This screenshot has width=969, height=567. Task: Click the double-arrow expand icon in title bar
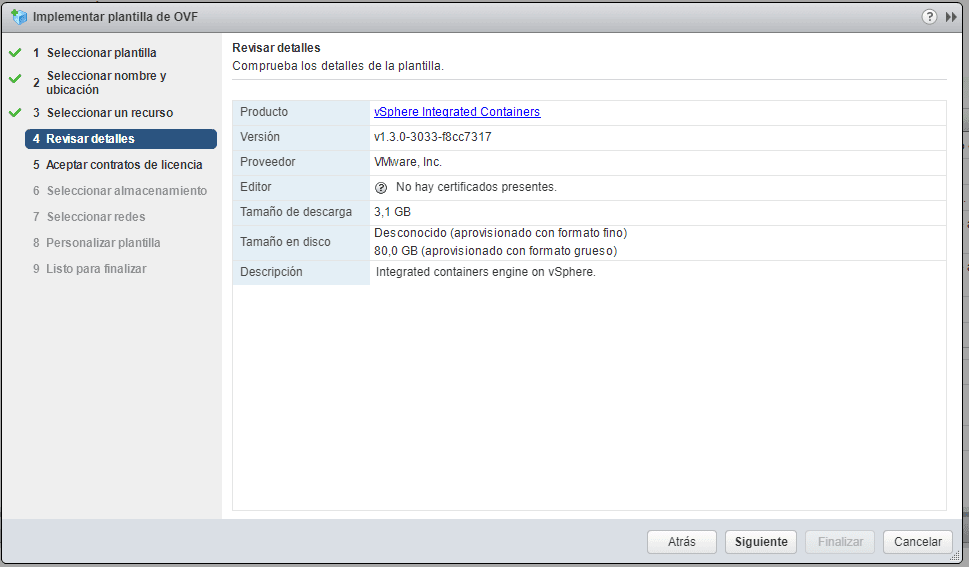pos(951,17)
